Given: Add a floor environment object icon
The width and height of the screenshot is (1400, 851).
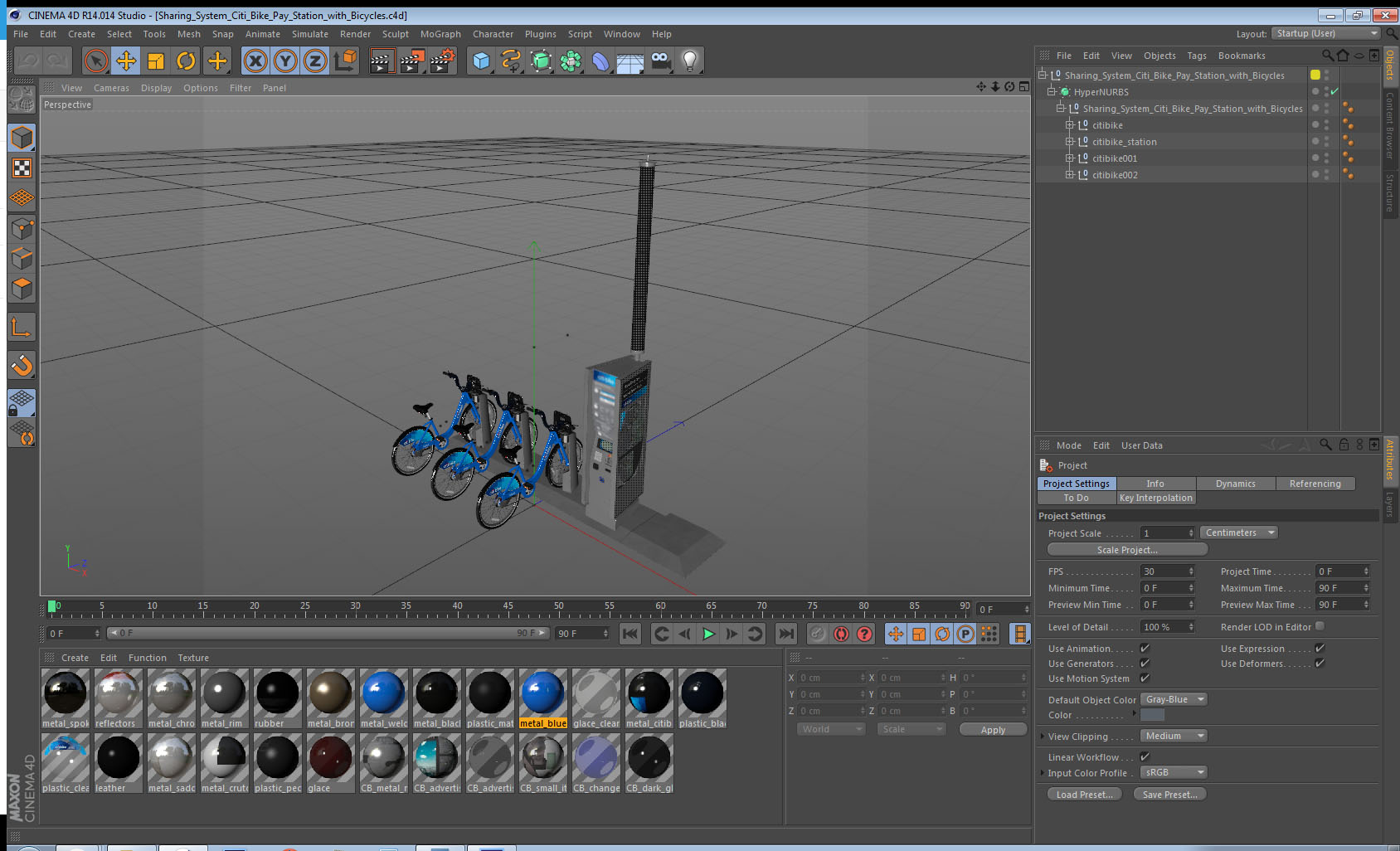Looking at the screenshot, I should coord(630,61).
